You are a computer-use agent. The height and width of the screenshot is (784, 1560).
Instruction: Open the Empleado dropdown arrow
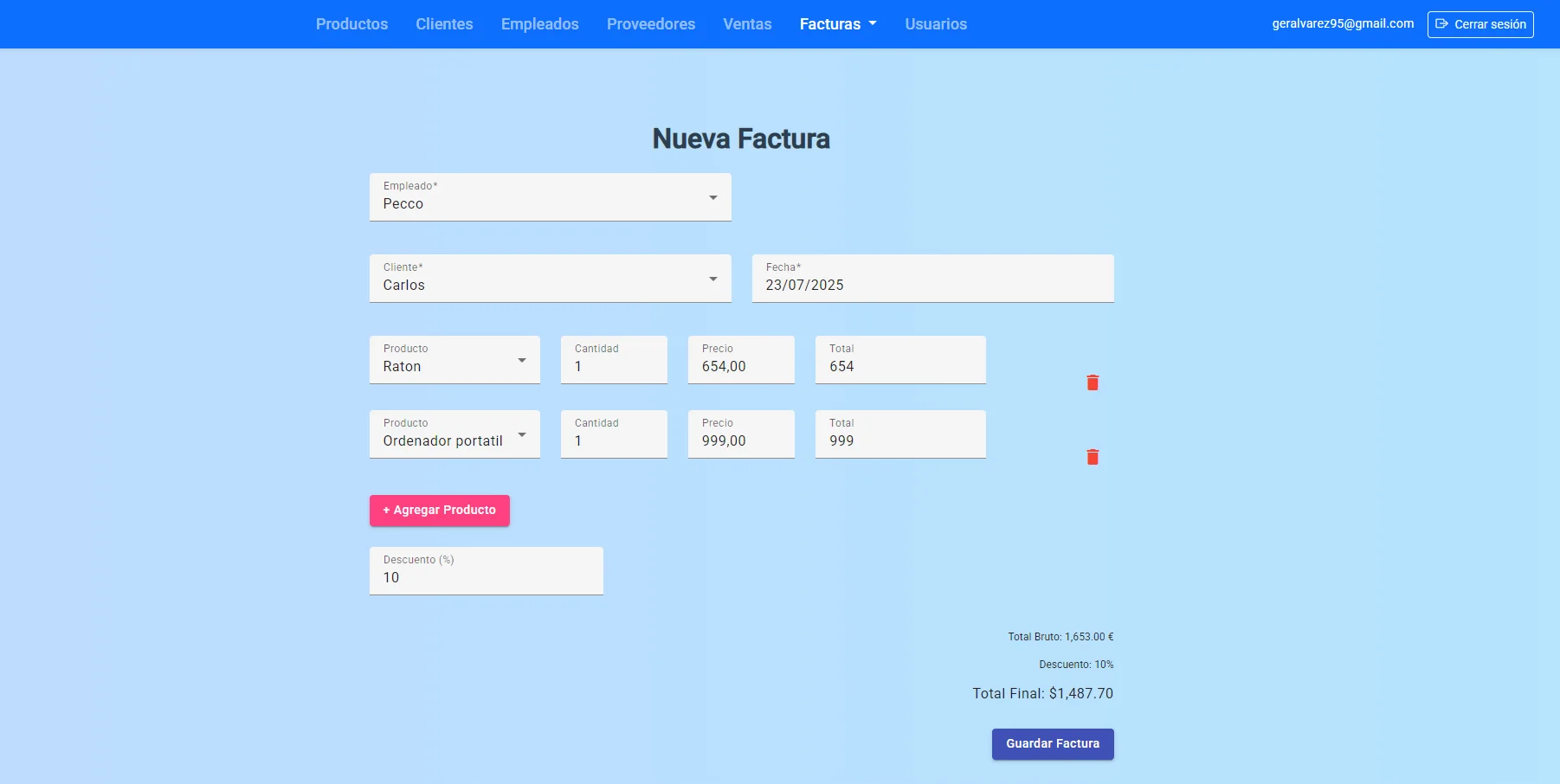(x=712, y=197)
